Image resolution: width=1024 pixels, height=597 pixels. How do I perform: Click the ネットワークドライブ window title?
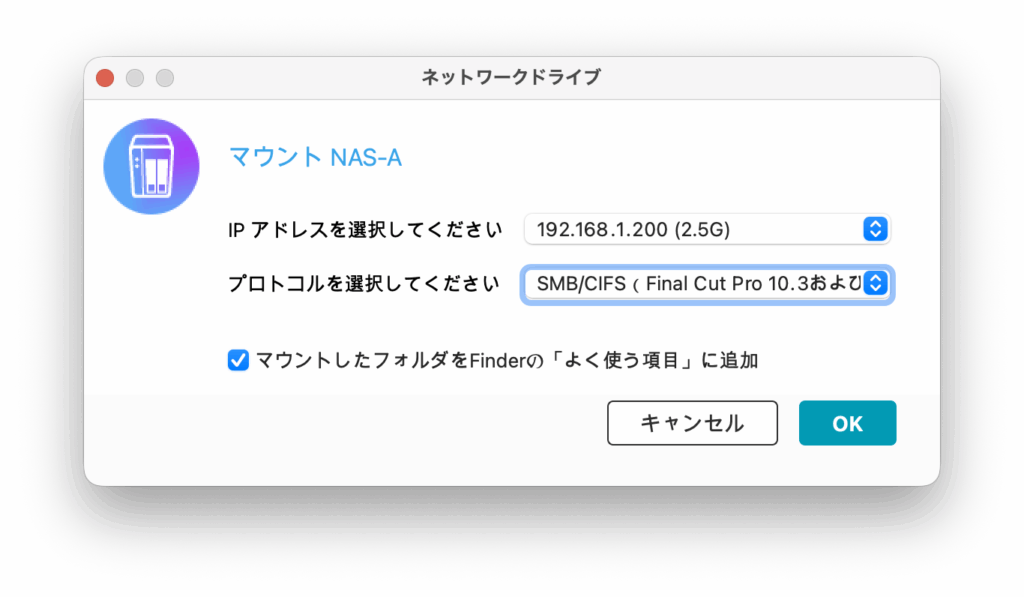click(512, 78)
